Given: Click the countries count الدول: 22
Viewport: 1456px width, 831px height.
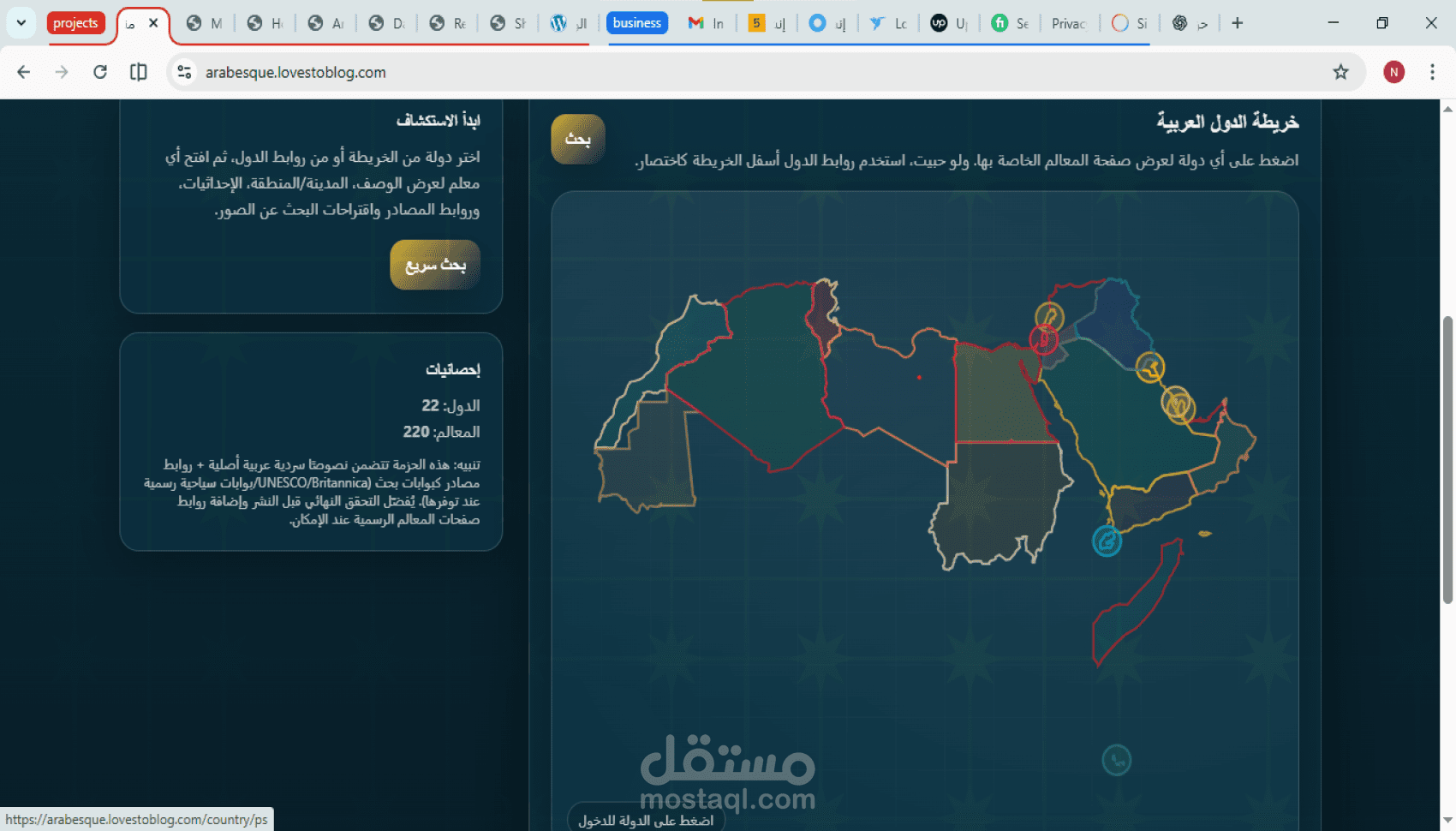Looking at the screenshot, I should click(x=451, y=405).
